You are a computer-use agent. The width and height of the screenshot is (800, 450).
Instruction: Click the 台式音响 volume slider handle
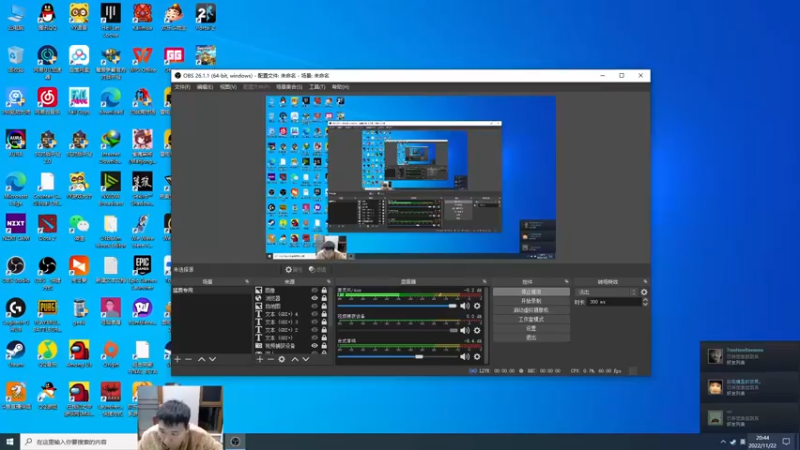point(419,357)
